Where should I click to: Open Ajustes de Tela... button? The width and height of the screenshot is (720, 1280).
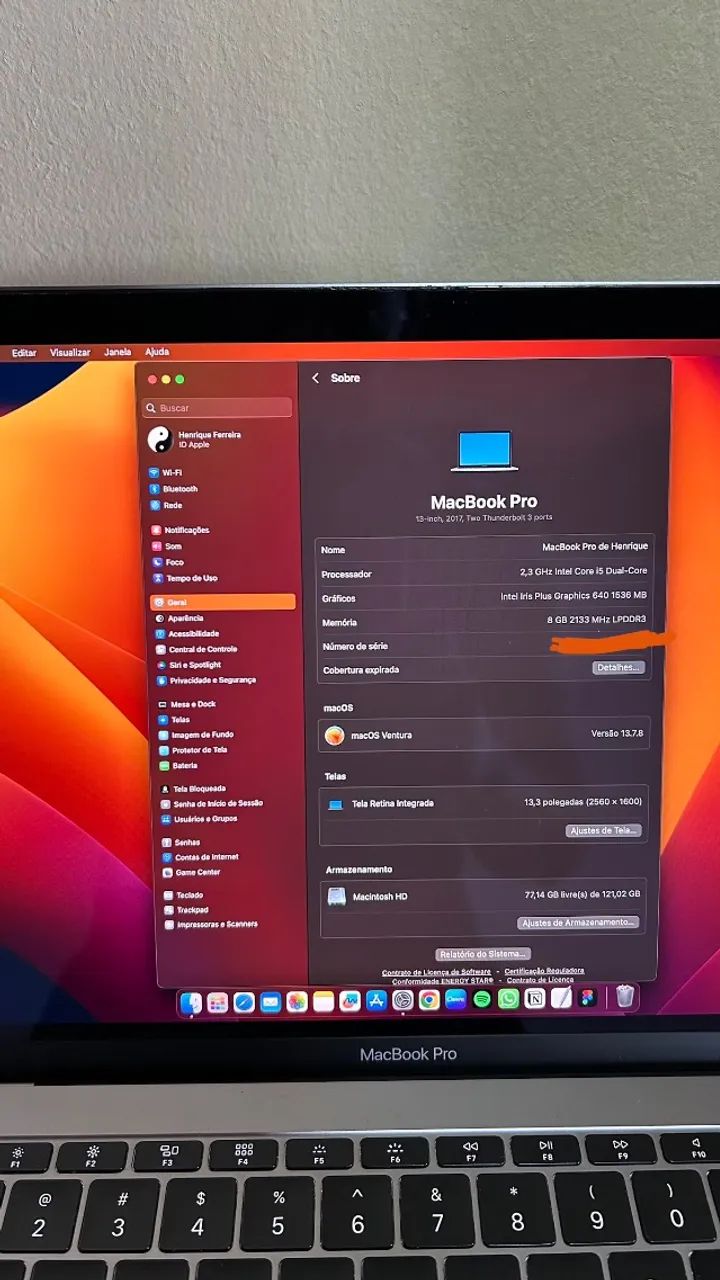click(x=604, y=831)
